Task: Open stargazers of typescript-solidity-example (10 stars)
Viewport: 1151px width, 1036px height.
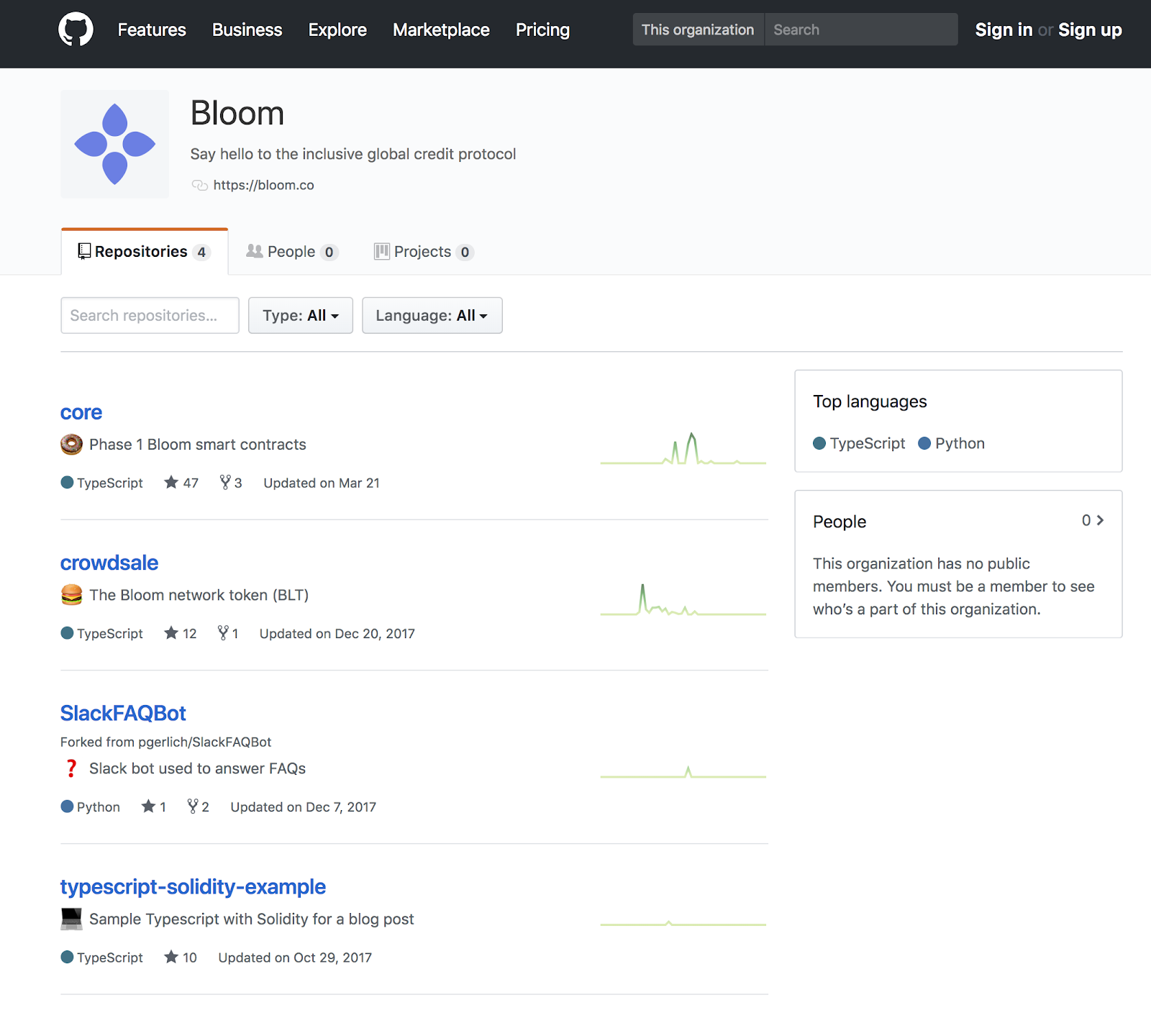Action: (x=181, y=957)
